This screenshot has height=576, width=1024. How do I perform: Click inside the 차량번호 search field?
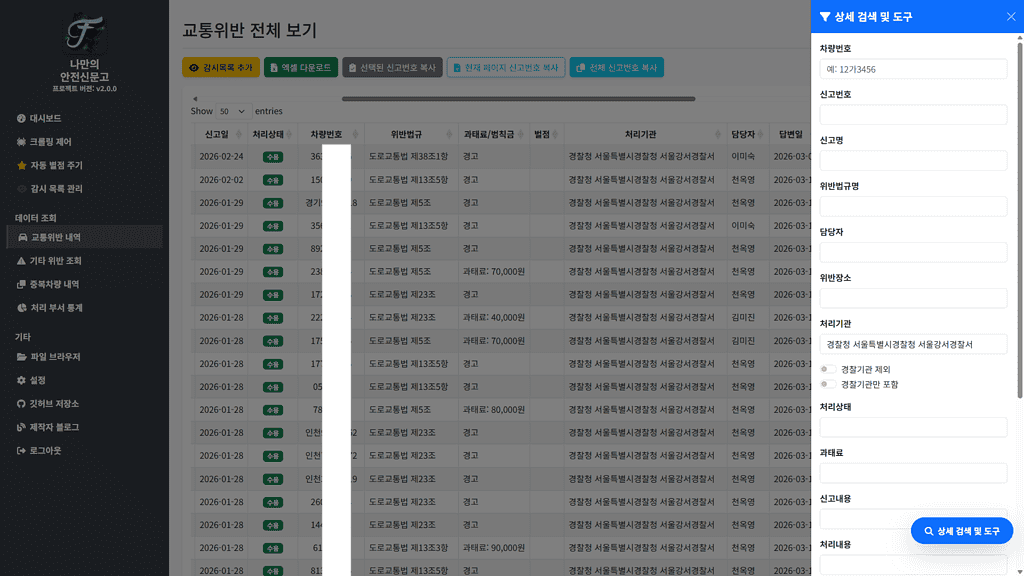click(912, 69)
